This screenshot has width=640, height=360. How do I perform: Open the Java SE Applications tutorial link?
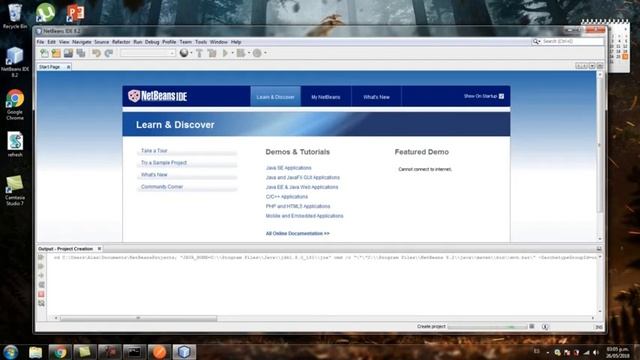(289, 168)
